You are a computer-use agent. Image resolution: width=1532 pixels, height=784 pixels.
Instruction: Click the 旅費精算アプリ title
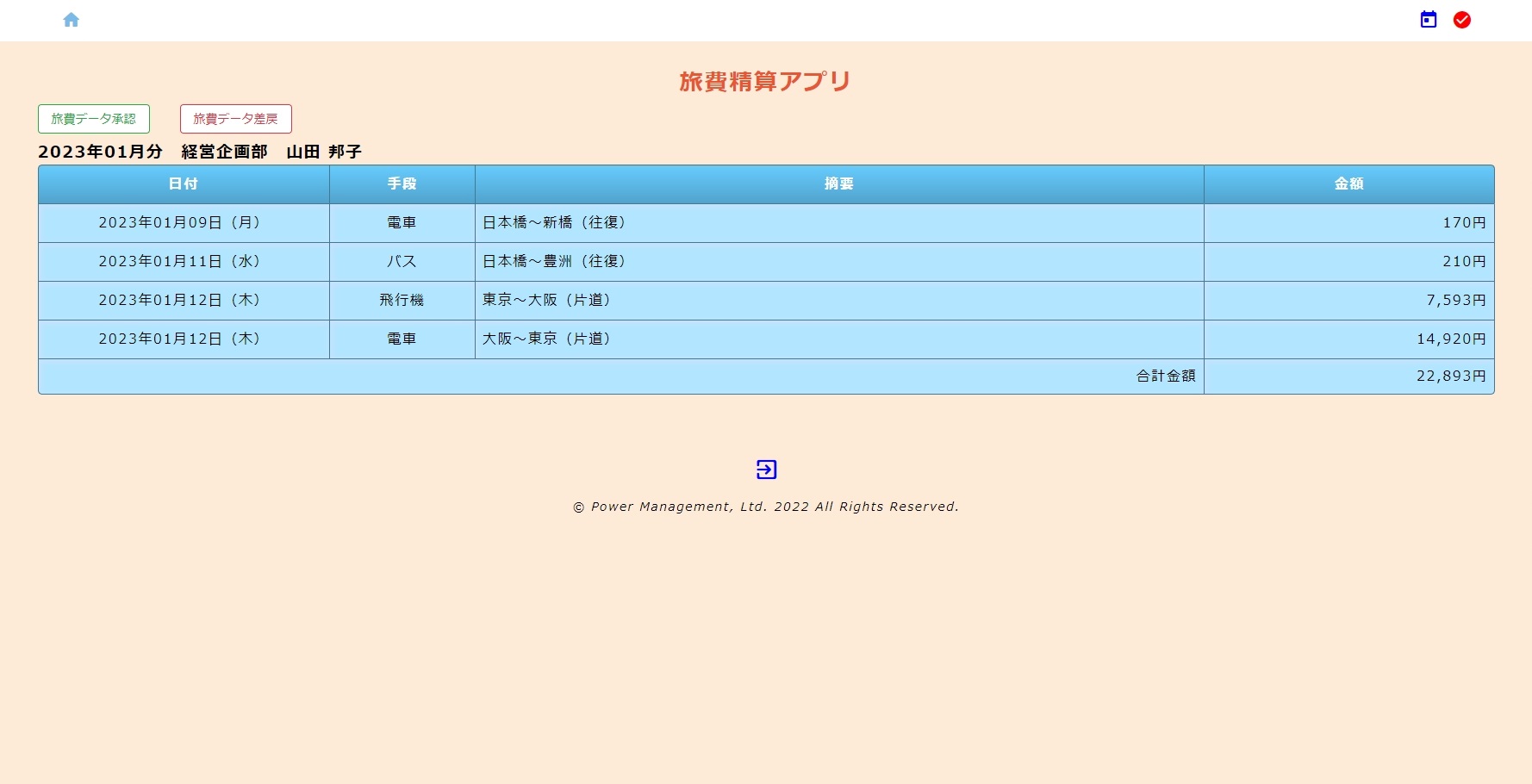pyautogui.click(x=765, y=82)
